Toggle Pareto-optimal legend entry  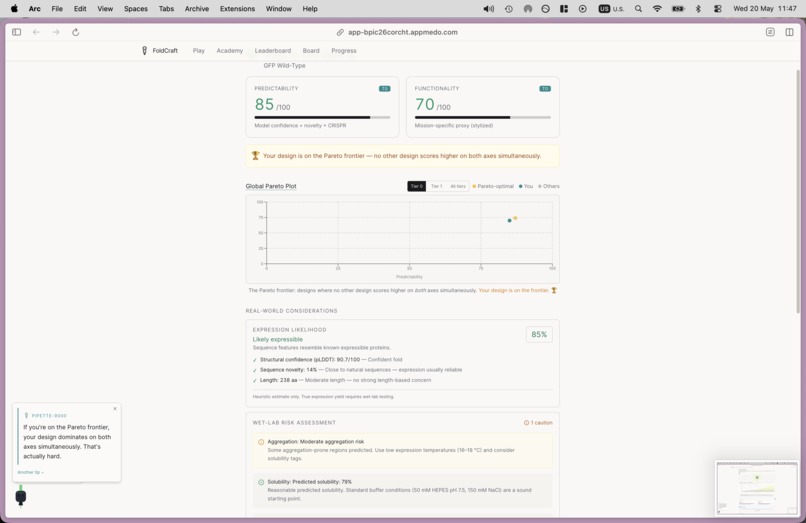tap(493, 186)
